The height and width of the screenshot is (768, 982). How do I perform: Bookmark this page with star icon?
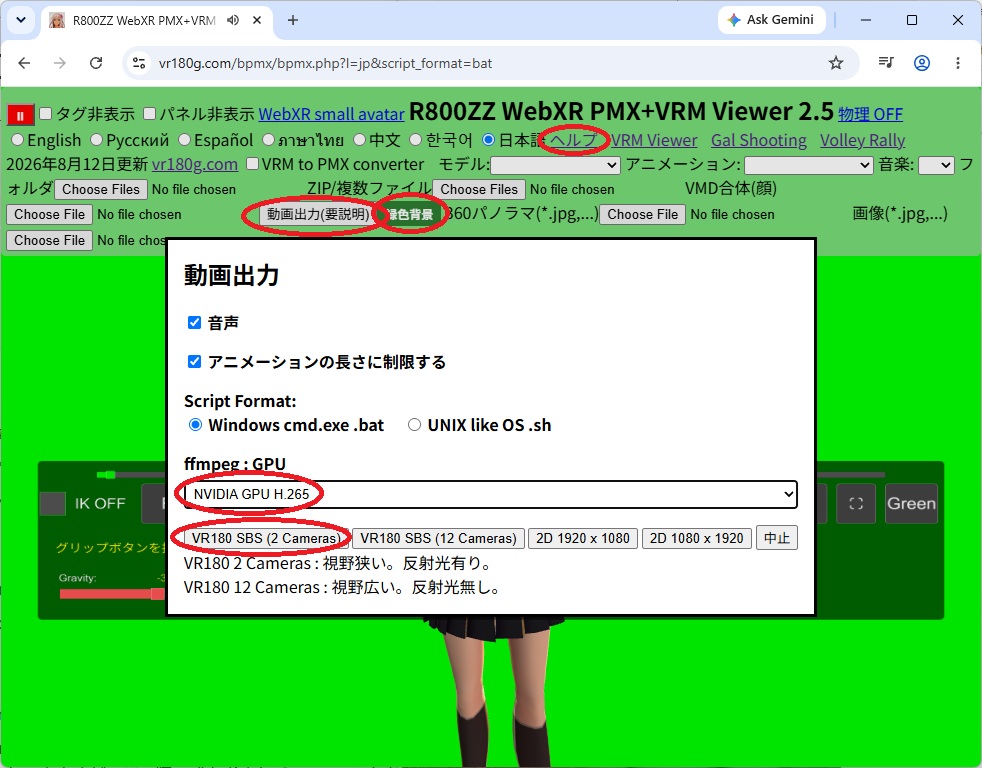click(x=835, y=63)
